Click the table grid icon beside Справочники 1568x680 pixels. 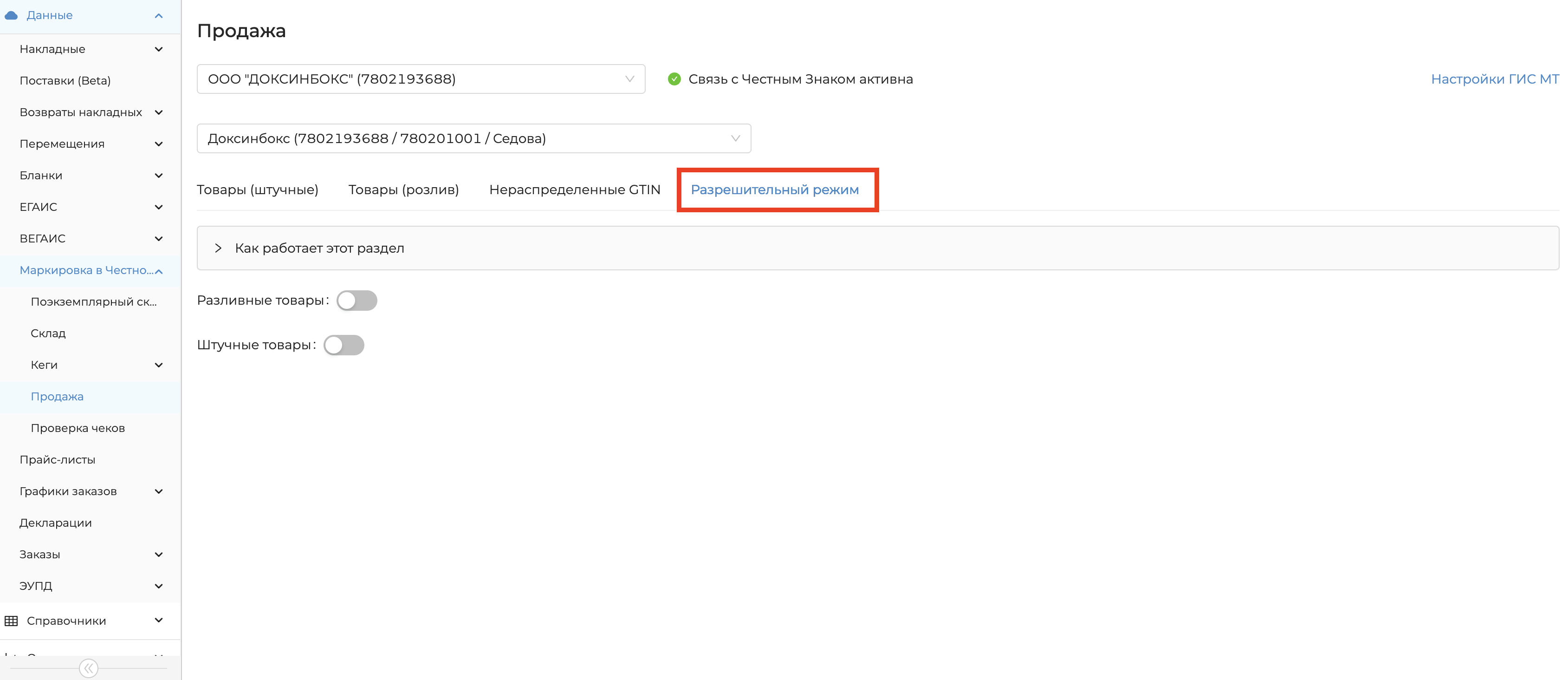pyautogui.click(x=11, y=621)
